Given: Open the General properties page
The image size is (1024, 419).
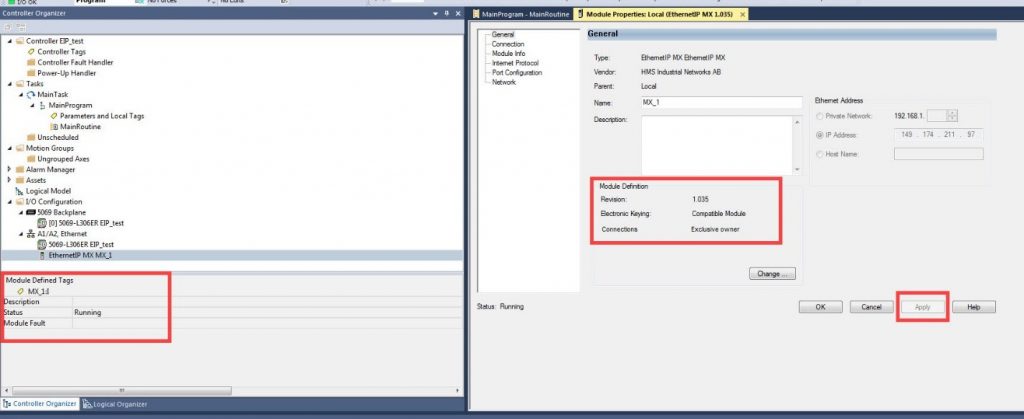Looking at the screenshot, I should 503,35.
